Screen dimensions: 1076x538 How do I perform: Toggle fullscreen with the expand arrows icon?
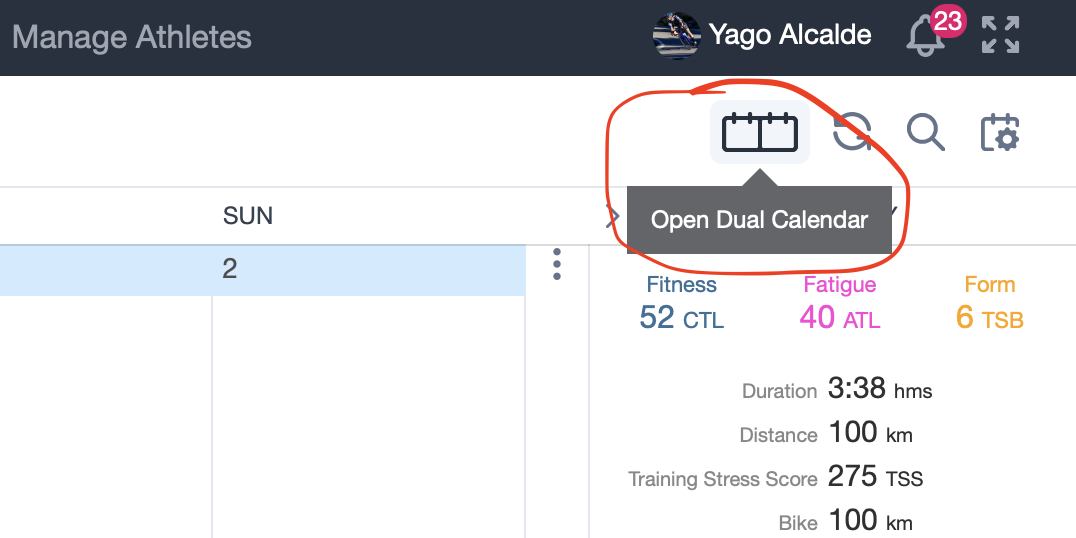pos(1001,34)
